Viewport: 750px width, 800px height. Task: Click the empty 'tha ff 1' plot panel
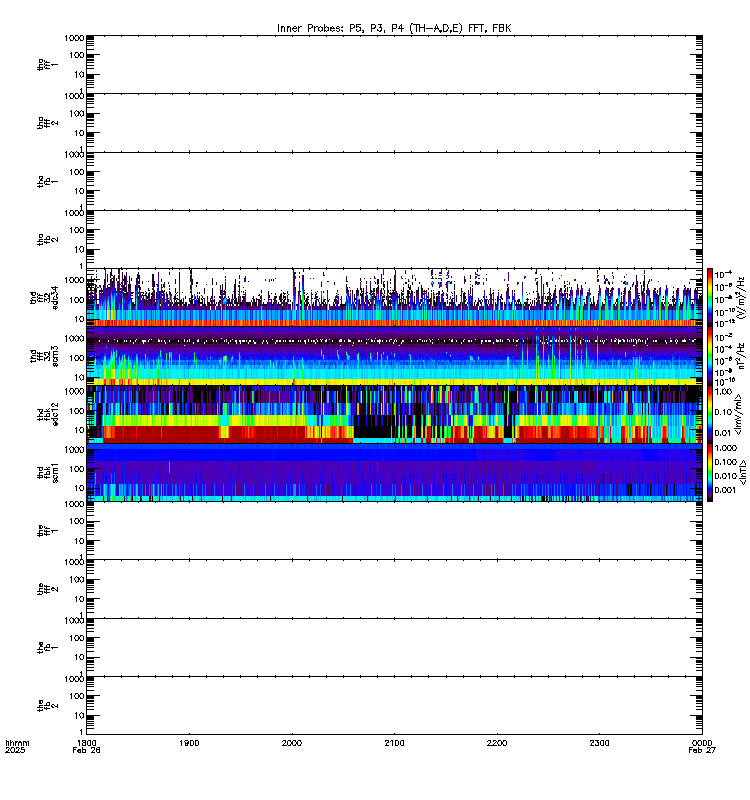tap(394, 65)
